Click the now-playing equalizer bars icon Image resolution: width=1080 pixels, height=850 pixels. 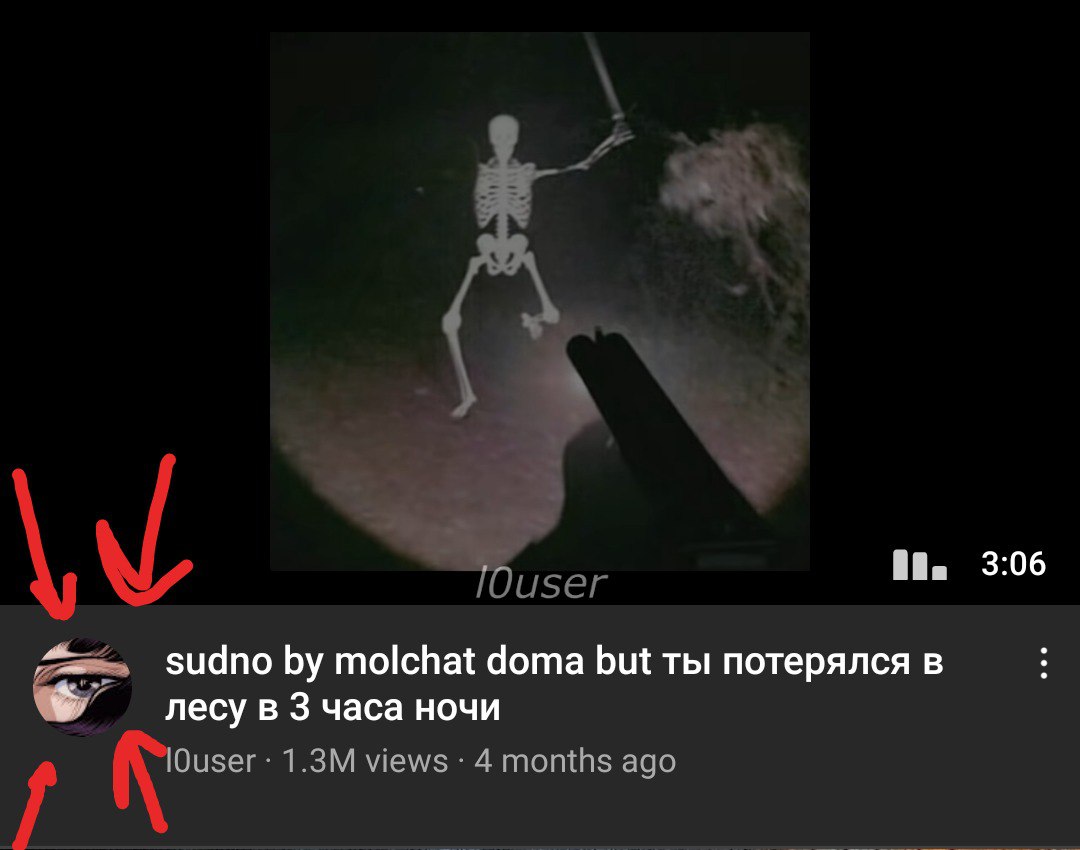click(x=920, y=565)
